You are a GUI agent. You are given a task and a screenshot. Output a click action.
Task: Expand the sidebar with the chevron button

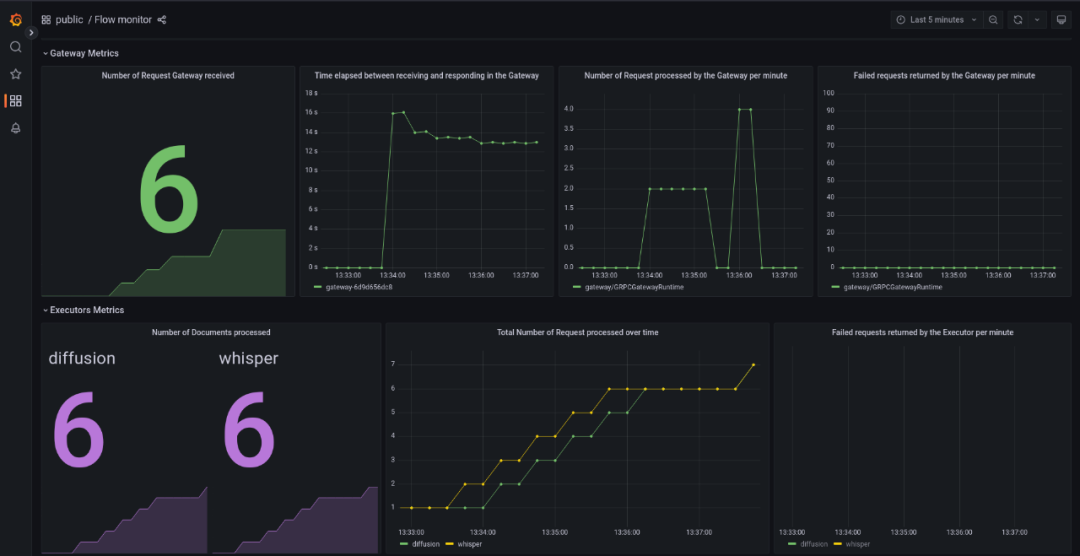pyautogui.click(x=31, y=32)
